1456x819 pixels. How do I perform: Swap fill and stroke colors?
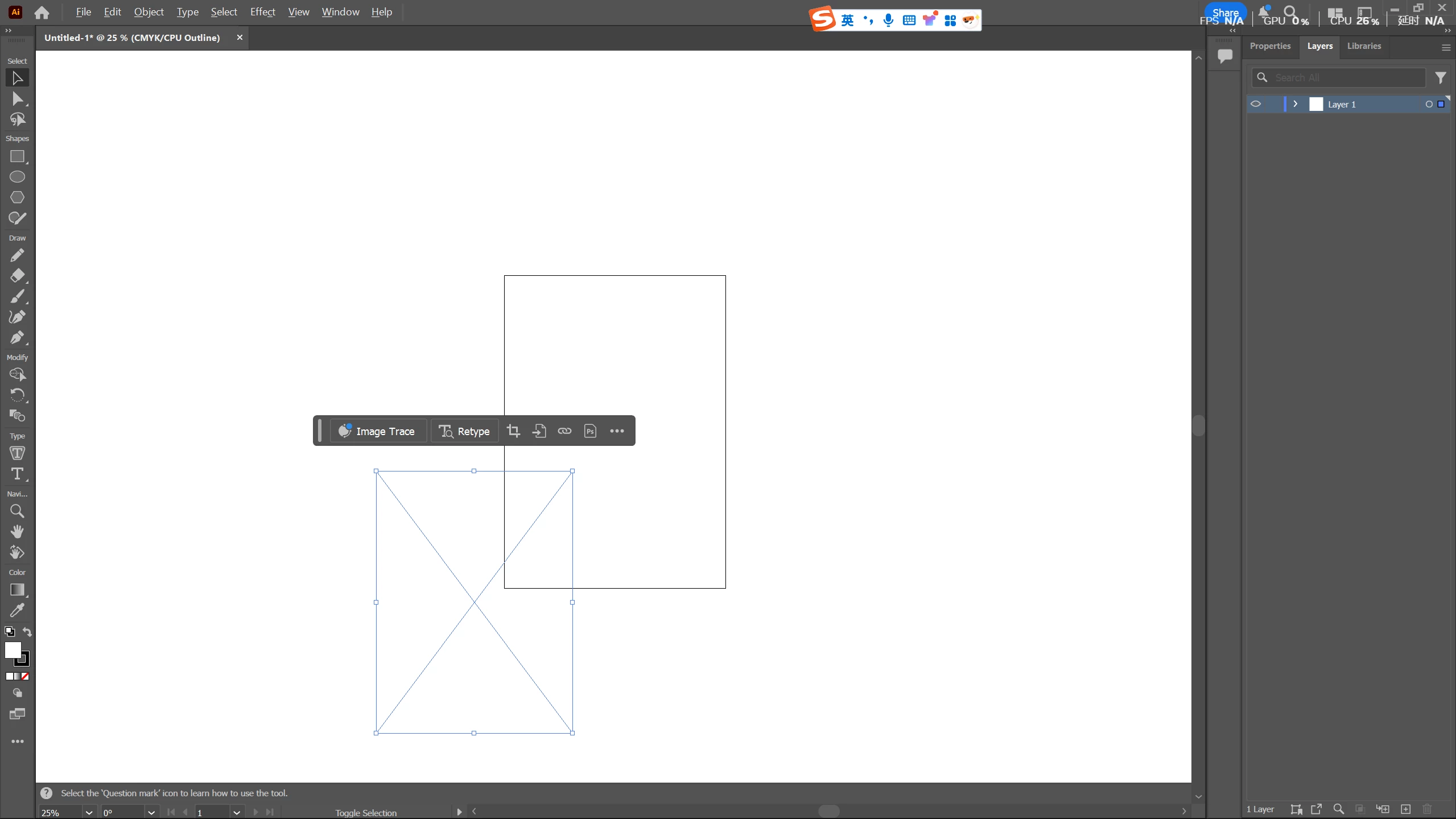tap(27, 631)
